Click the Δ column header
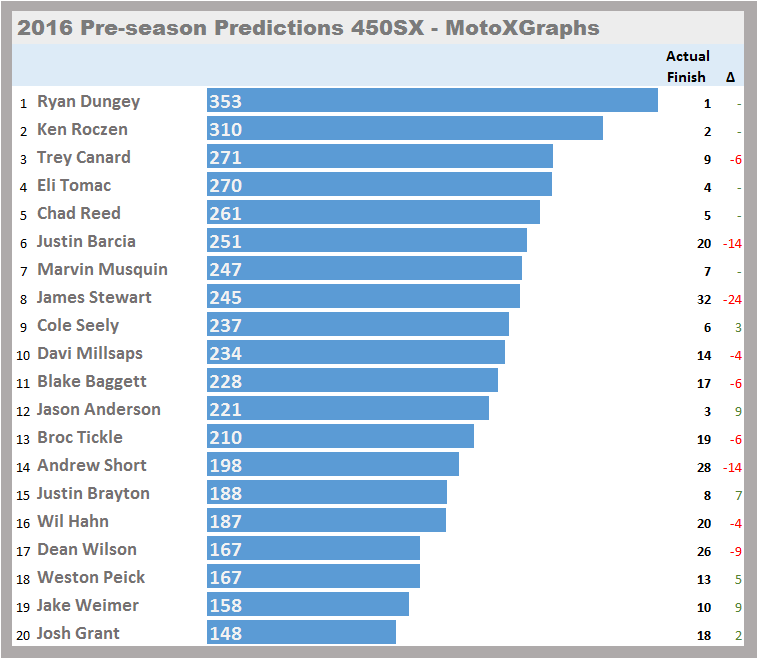Image resolution: width=758 pixels, height=659 pixels. click(x=730, y=77)
